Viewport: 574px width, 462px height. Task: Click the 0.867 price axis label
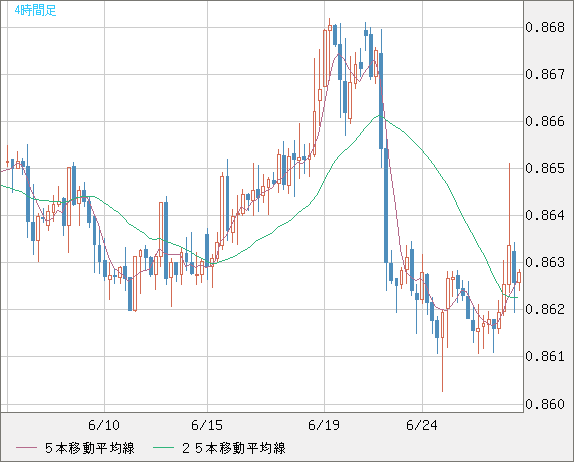tap(545, 74)
